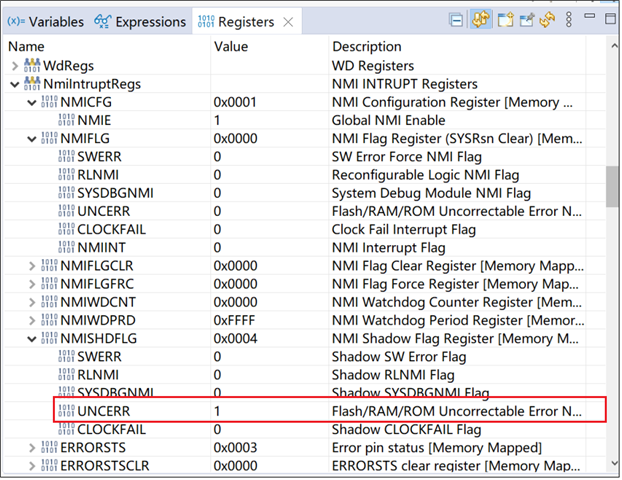Expand the NMIFLGCLR register
The height and width of the screenshot is (480, 622).
(x=32, y=266)
